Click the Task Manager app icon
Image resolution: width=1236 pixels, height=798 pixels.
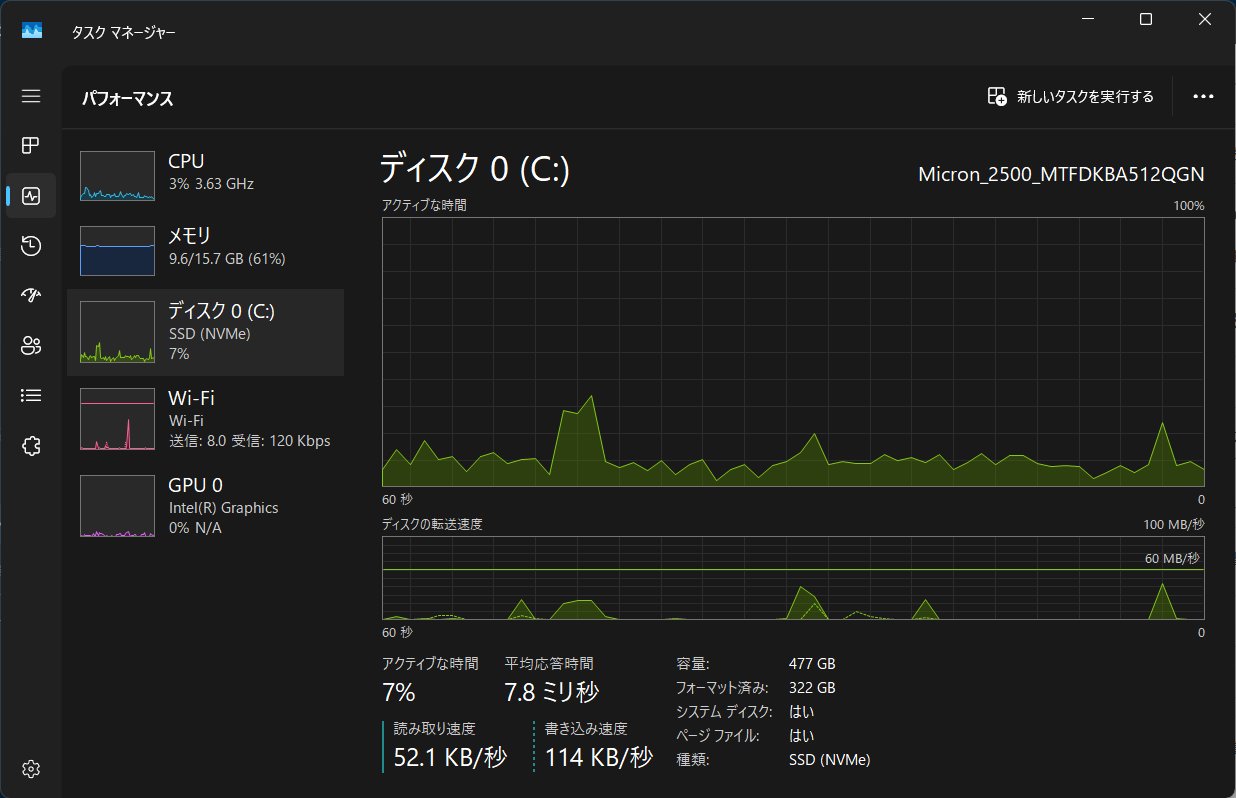coord(32,31)
